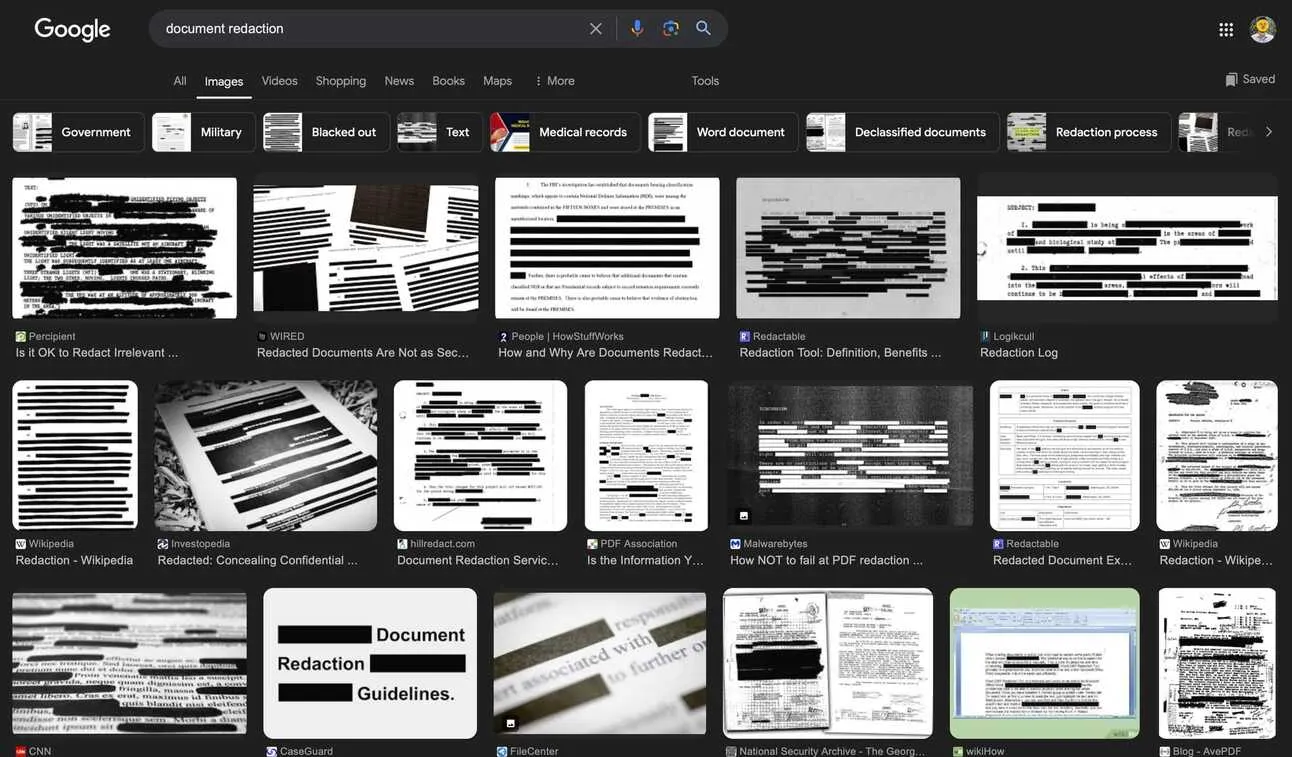Switch to the News tab

(x=399, y=81)
